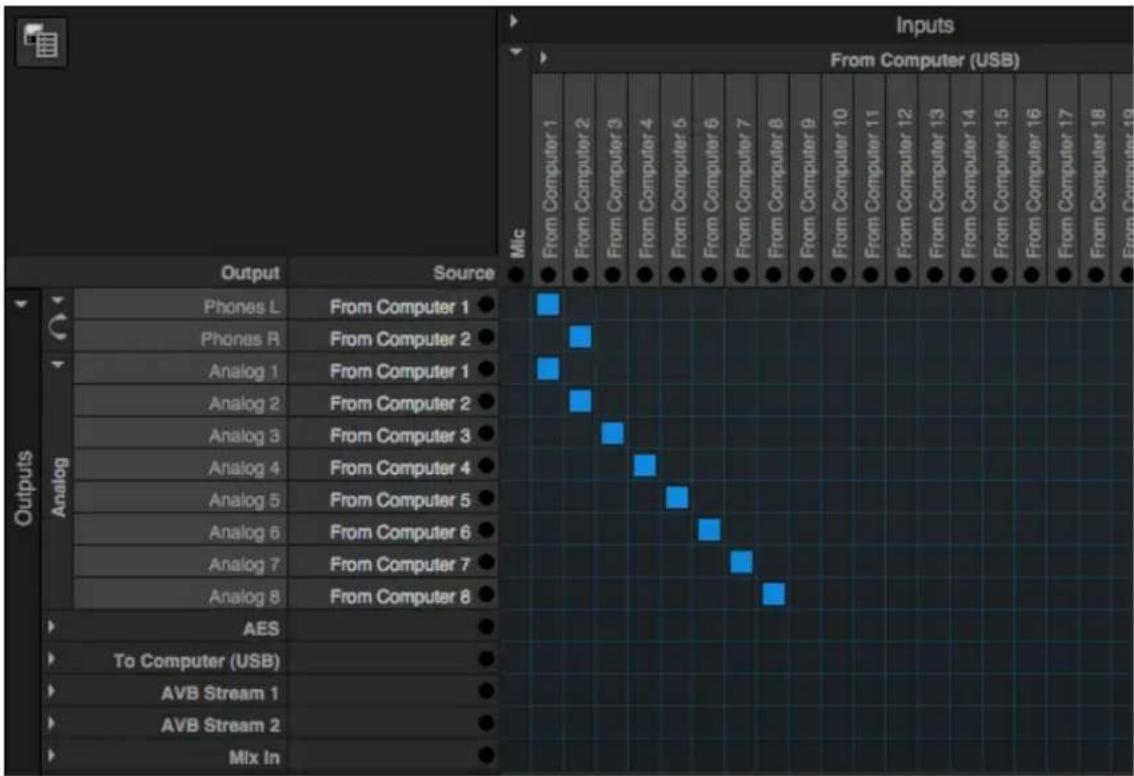The height and width of the screenshot is (776, 1134).
Task: Toggle the Analog 5 to From Computer 5 routing square
Action: click(677, 498)
